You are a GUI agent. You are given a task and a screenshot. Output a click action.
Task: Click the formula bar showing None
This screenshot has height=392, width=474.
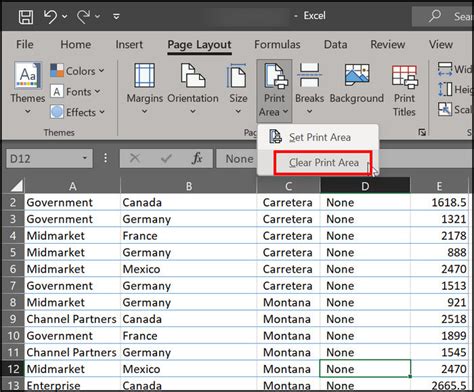tap(345, 158)
